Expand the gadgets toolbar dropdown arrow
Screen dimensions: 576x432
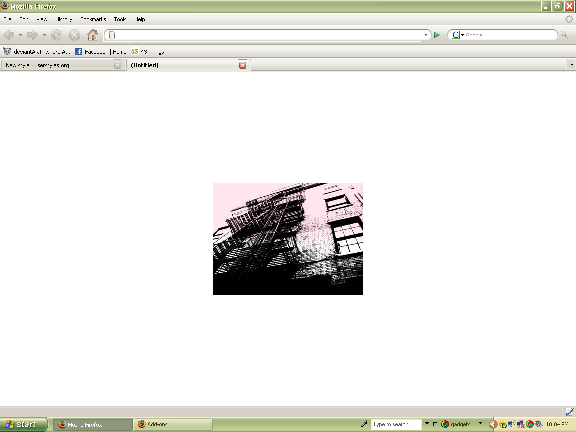click(x=480, y=424)
